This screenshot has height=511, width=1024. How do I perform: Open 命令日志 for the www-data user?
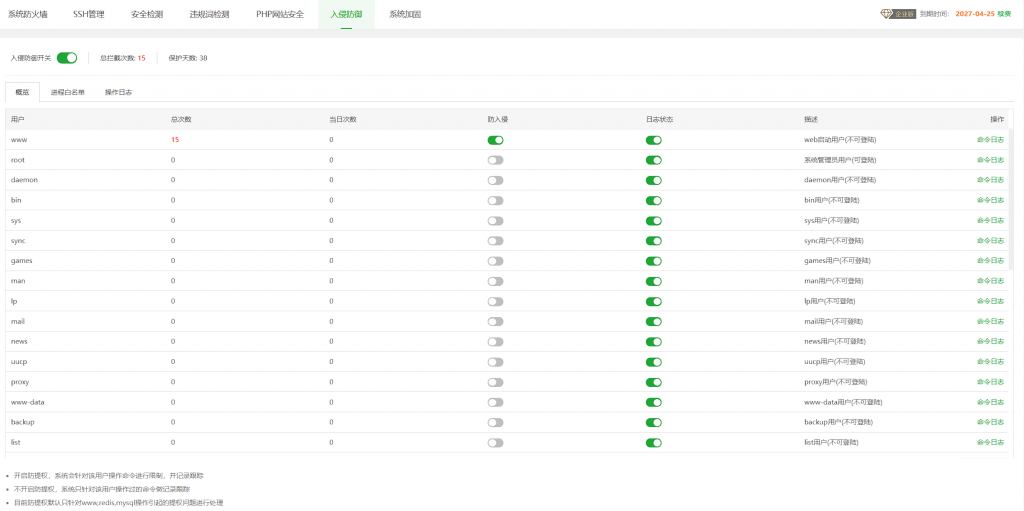point(990,402)
